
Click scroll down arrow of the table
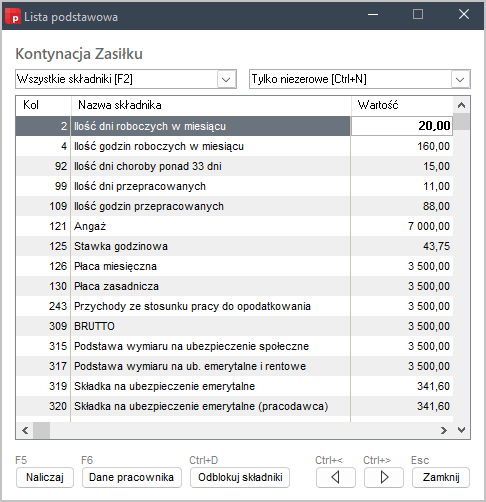point(461,430)
